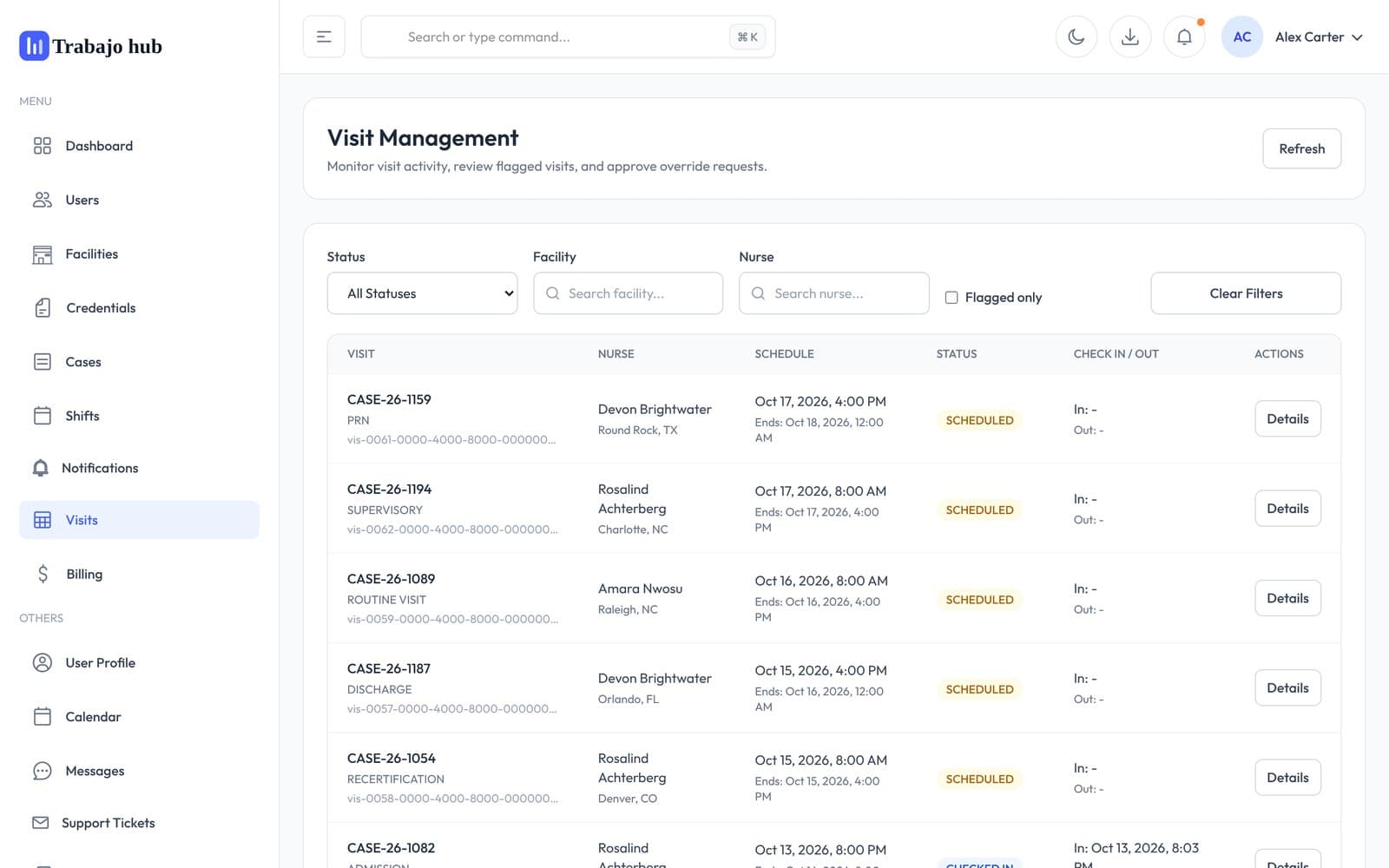The height and width of the screenshot is (868, 1389).
Task: Open Details for CASE-26-1194
Action: coord(1287,509)
